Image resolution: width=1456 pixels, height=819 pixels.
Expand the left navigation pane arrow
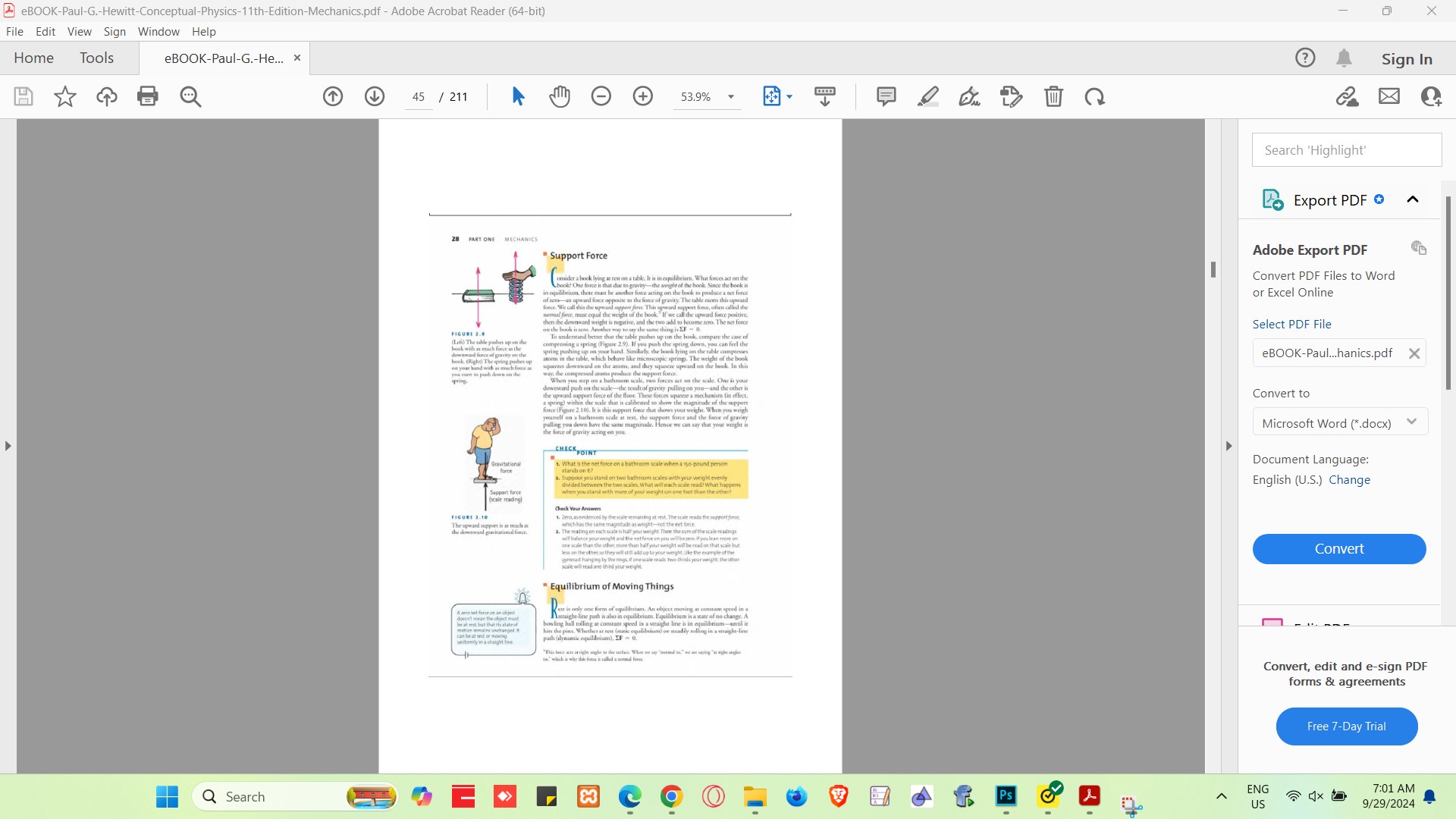(8, 446)
